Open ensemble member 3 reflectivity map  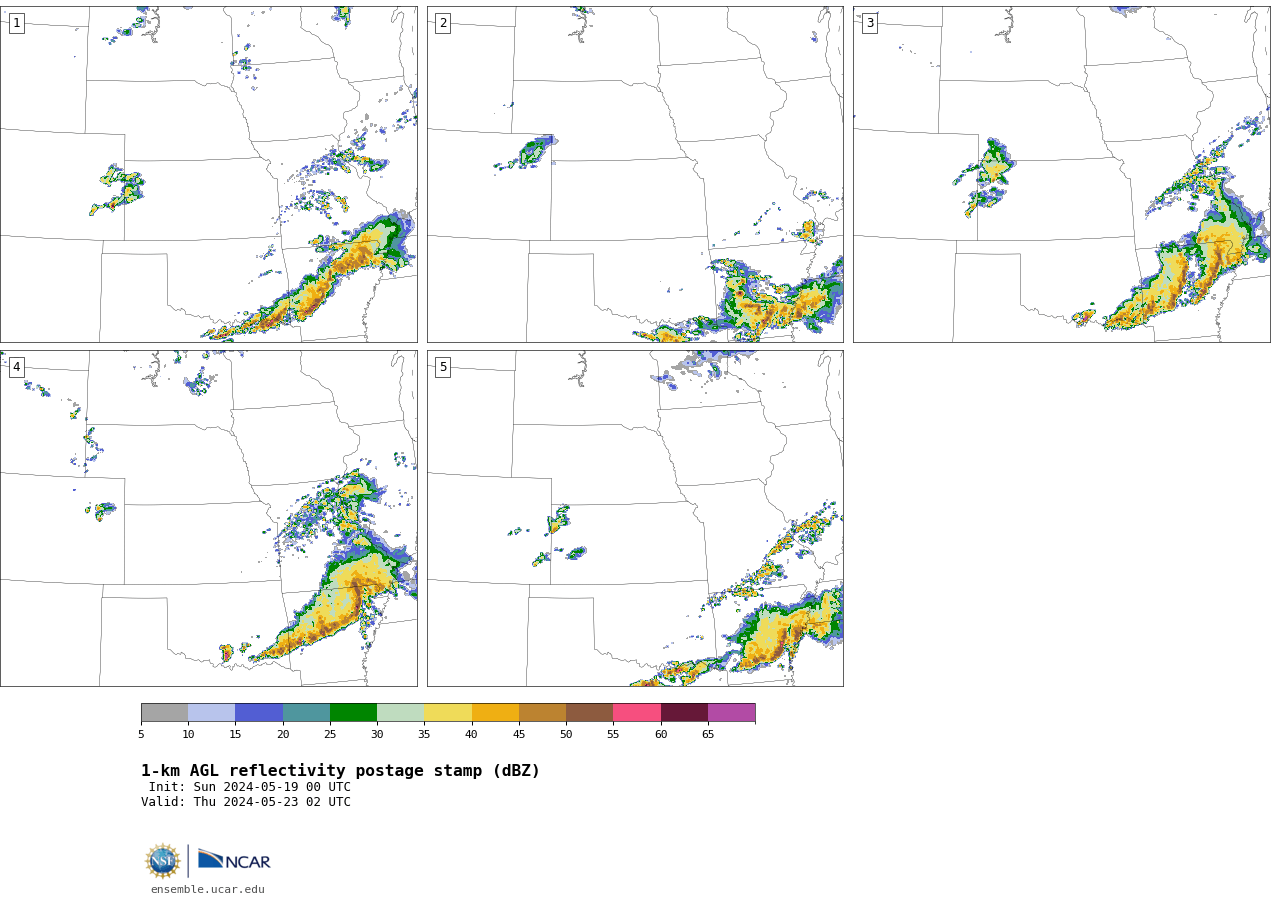(x=1062, y=175)
